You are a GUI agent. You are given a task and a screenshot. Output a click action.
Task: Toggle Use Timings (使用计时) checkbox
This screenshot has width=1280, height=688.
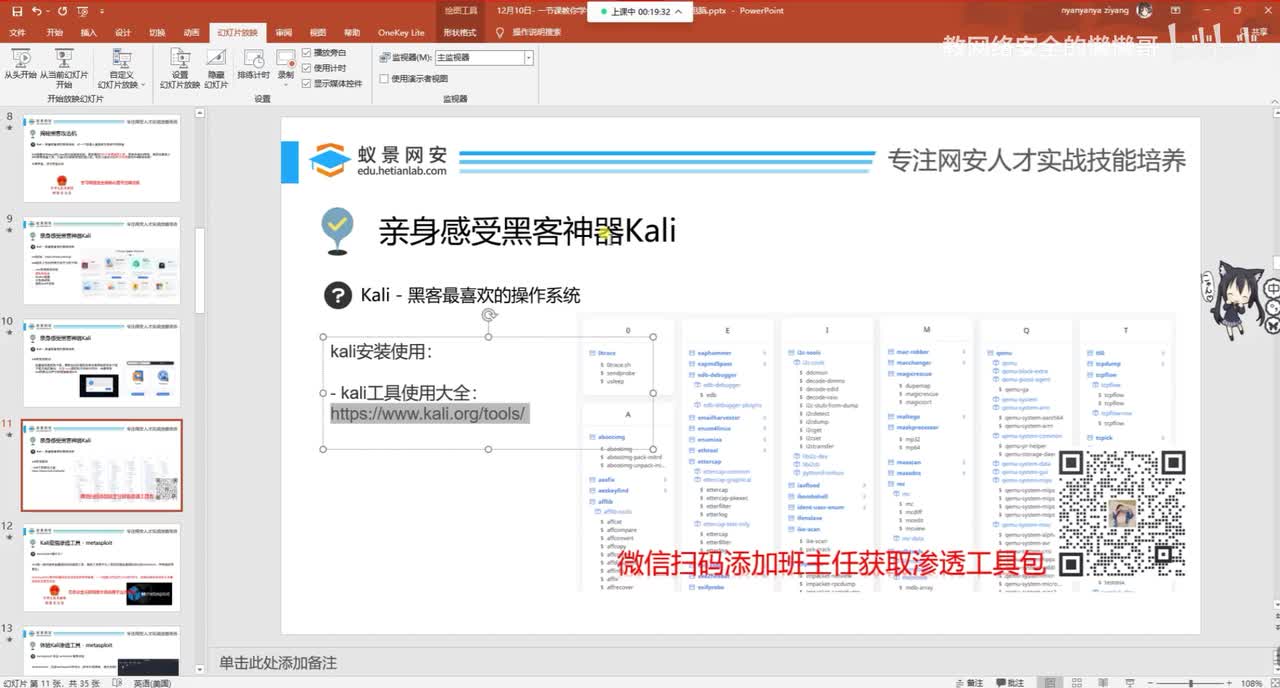[x=307, y=68]
